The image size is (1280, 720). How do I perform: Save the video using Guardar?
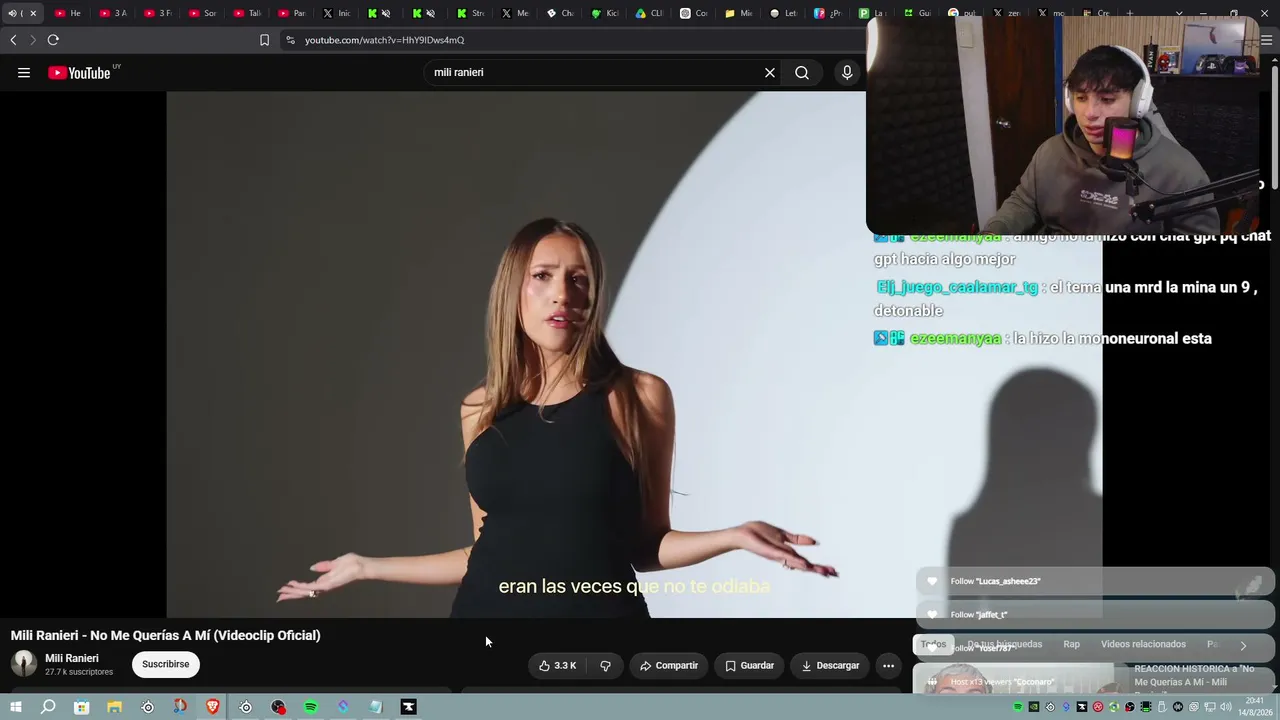coord(749,665)
